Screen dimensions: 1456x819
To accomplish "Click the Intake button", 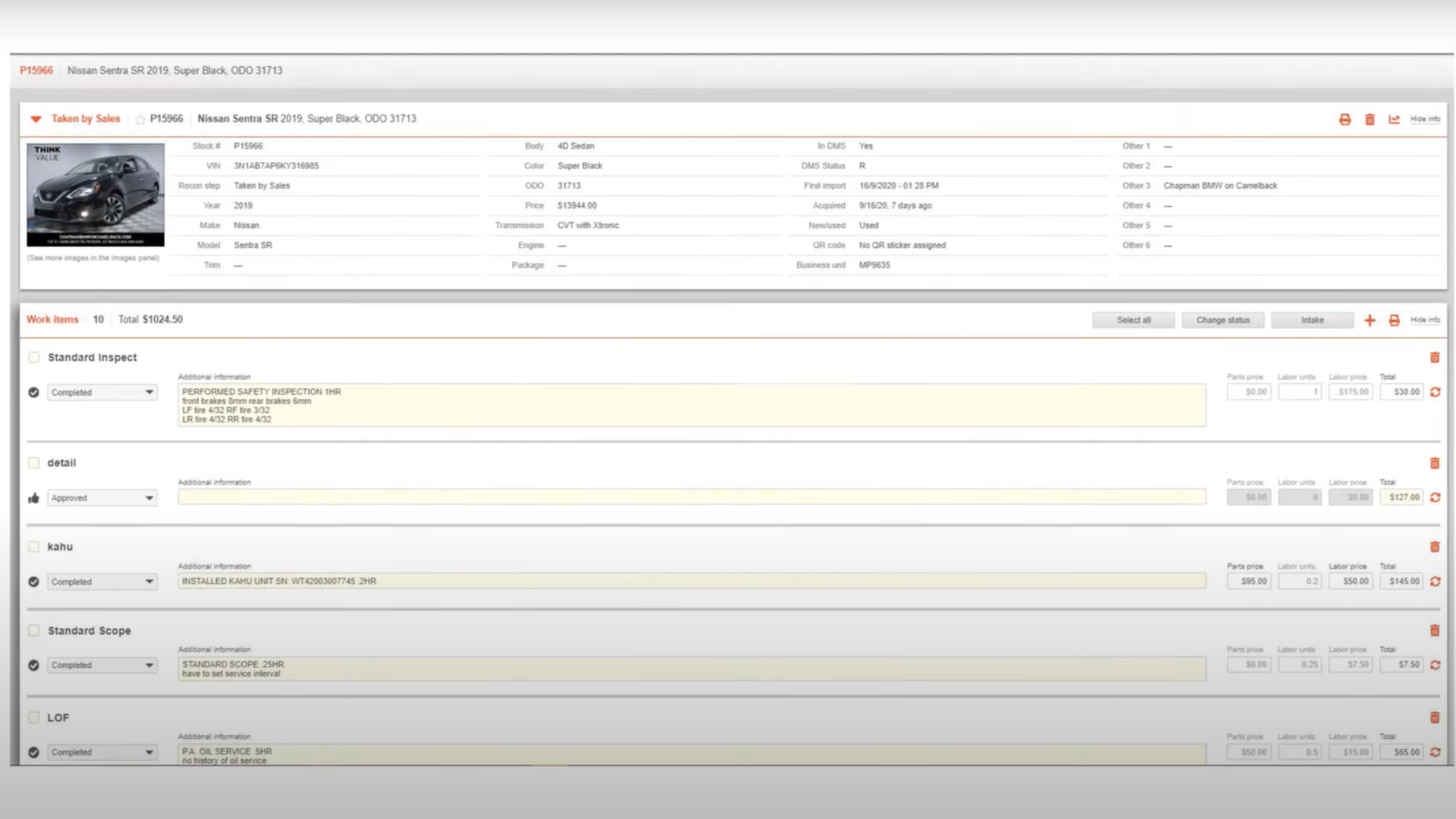I will point(1312,320).
